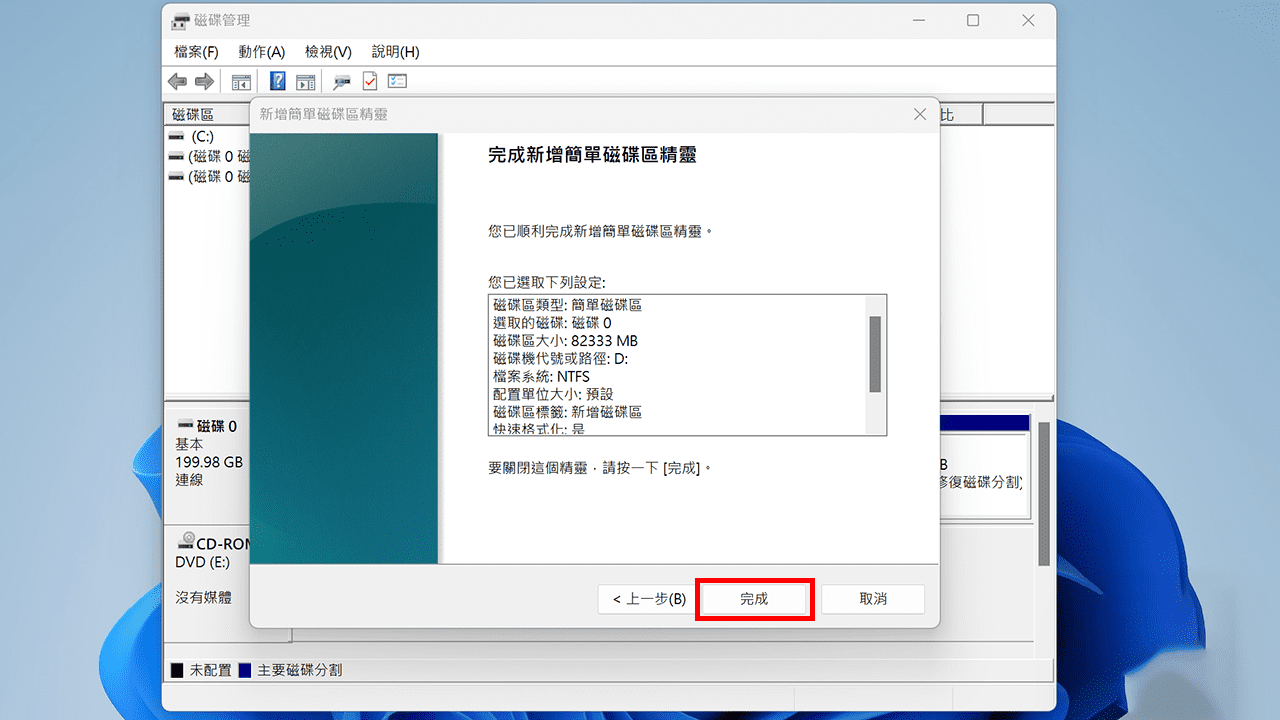This screenshot has height=720, width=1280.
Task: Click the blue checklist toolbar icon
Action: click(x=396, y=81)
